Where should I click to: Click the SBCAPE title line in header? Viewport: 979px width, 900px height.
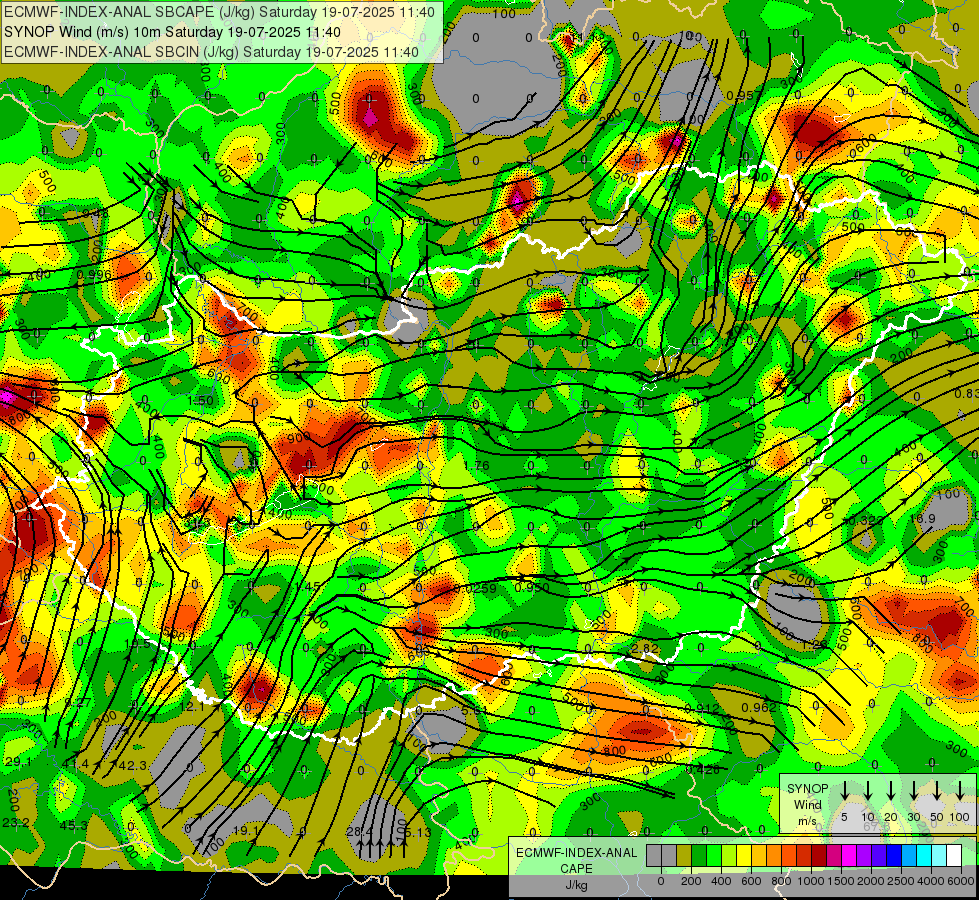click(x=219, y=11)
